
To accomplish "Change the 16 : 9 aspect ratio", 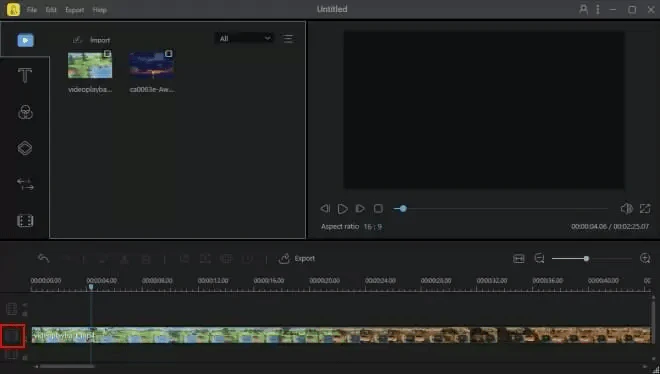I will 373,227.
